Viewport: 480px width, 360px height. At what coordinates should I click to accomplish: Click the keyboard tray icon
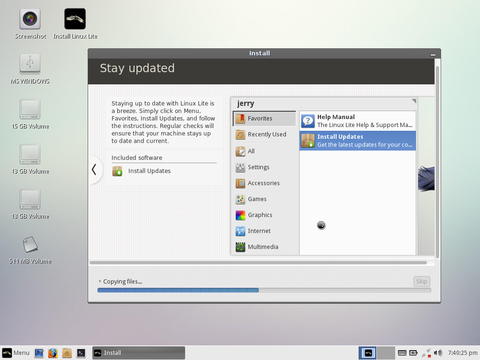(402, 353)
